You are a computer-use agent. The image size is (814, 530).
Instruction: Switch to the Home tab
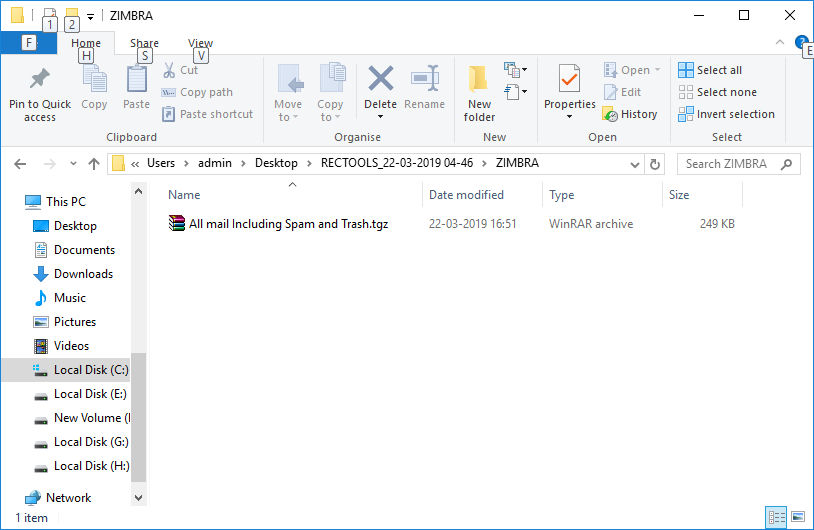[x=86, y=43]
